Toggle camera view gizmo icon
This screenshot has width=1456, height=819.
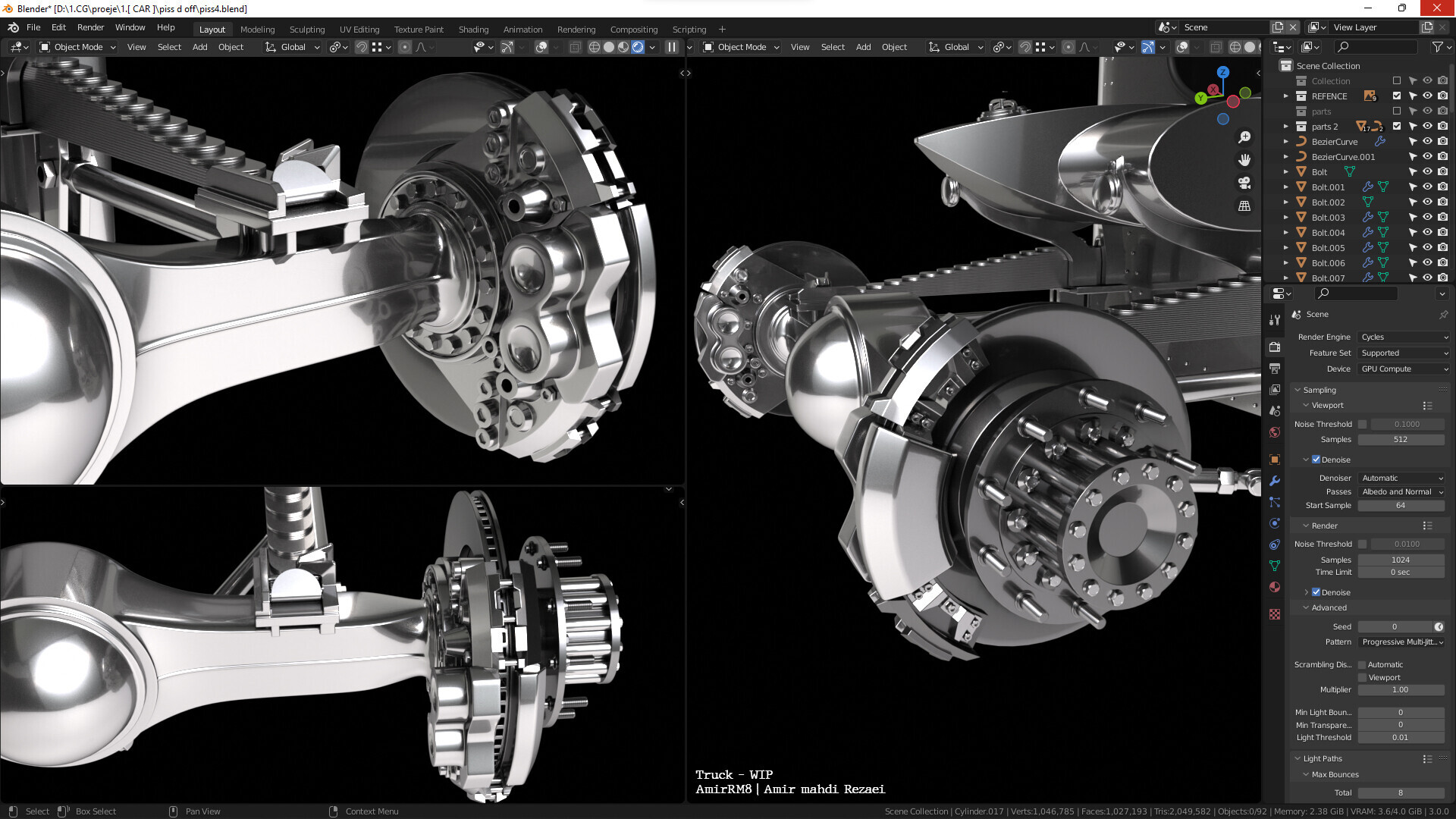point(1244,183)
